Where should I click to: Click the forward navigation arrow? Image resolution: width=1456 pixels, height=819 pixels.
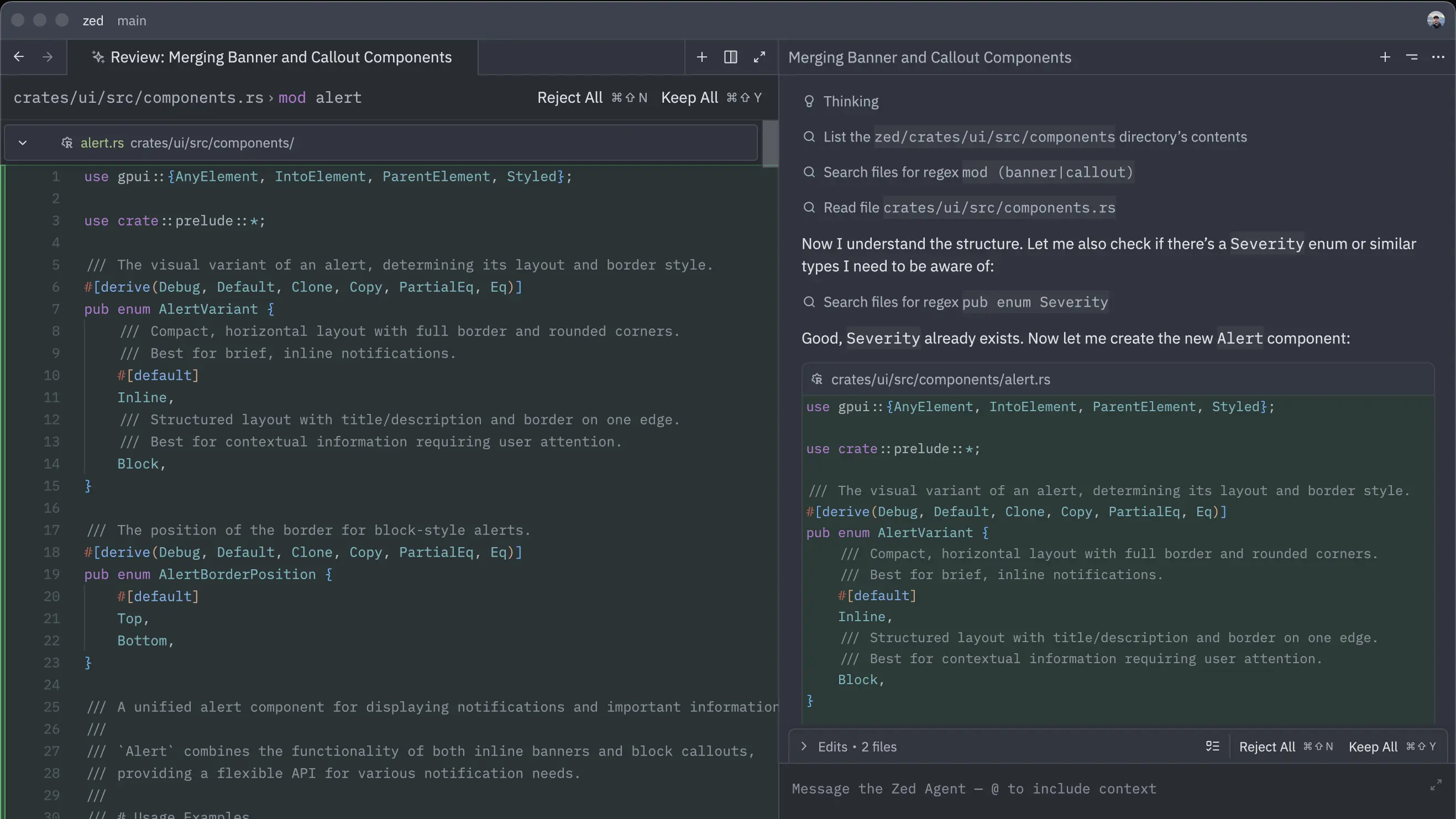pyautogui.click(x=48, y=57)
